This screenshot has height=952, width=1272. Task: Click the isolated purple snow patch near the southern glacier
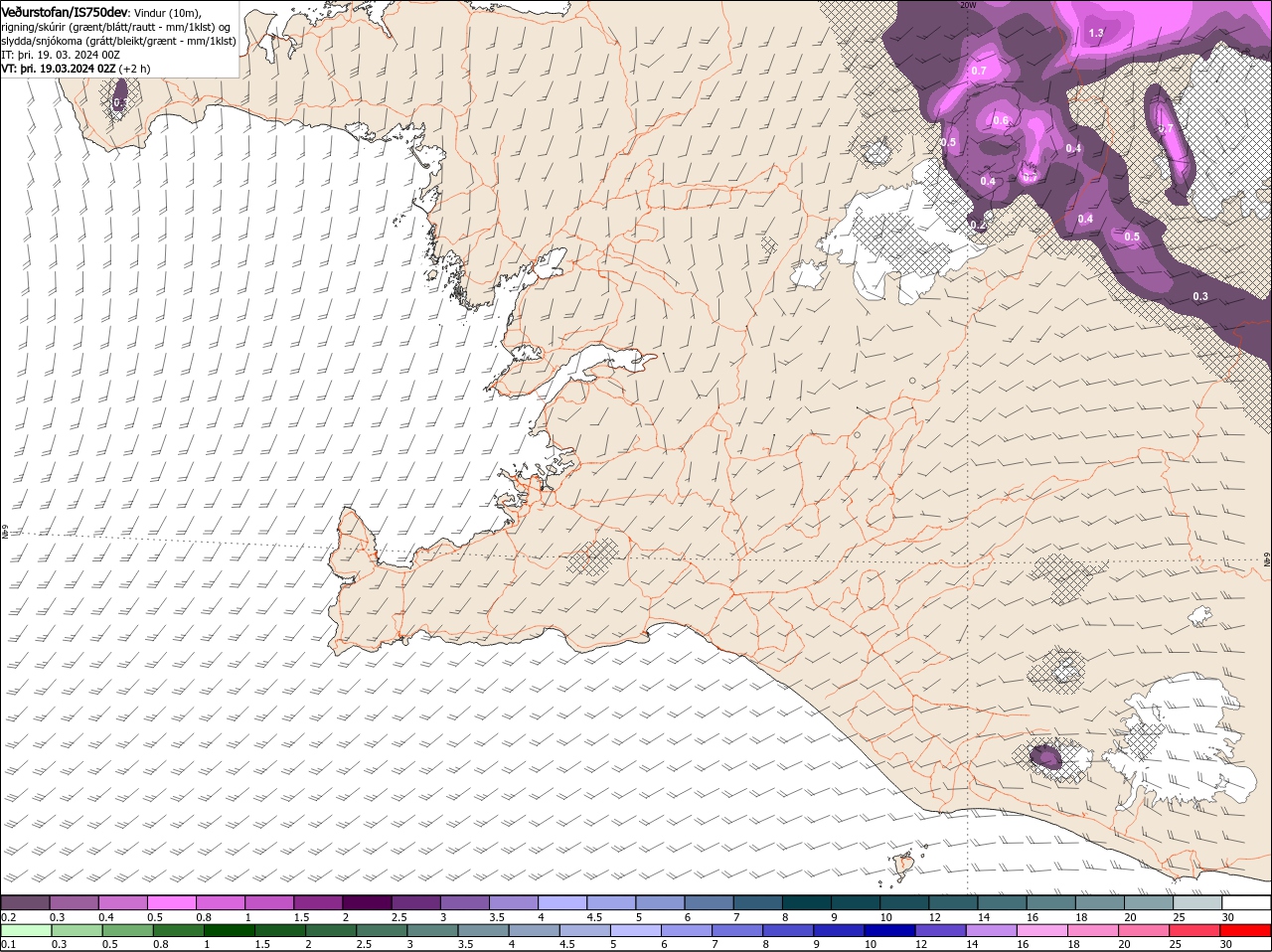coord(1044,758)
